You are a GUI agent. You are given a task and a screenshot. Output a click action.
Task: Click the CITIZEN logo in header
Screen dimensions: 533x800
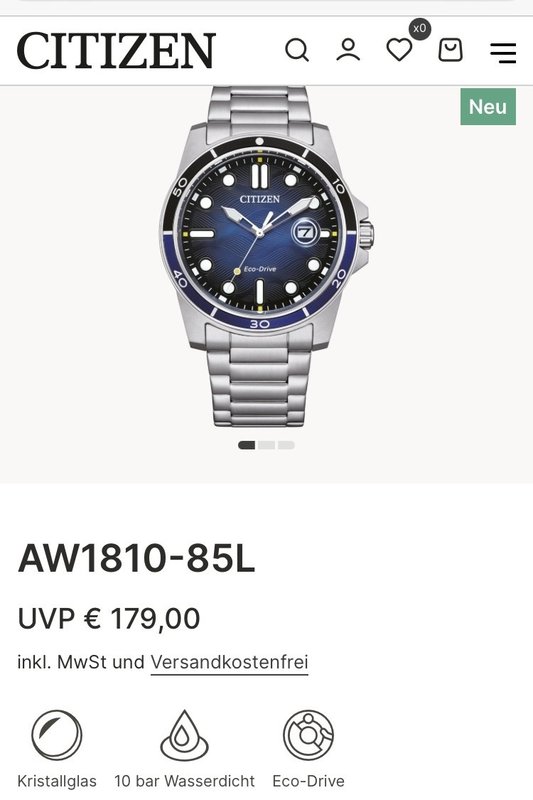pyautogui.click(x=117, y=51)
